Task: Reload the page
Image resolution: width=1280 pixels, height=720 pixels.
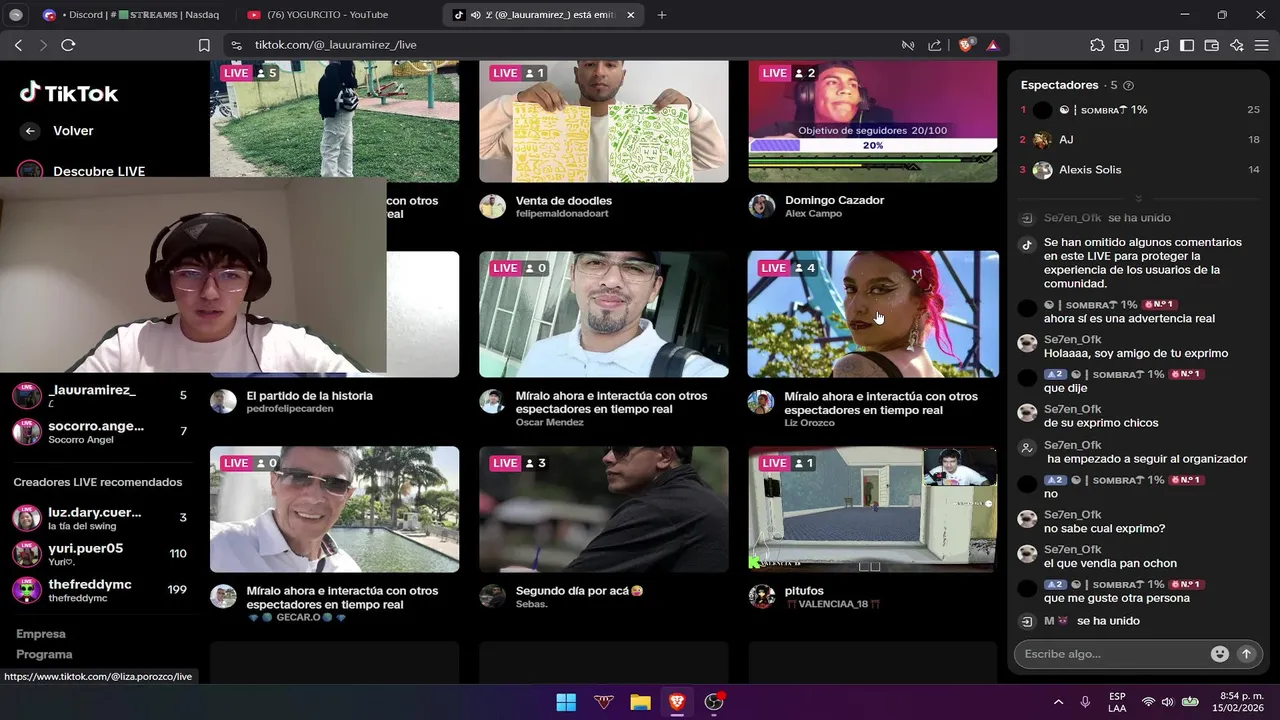Action: [68, 45]
